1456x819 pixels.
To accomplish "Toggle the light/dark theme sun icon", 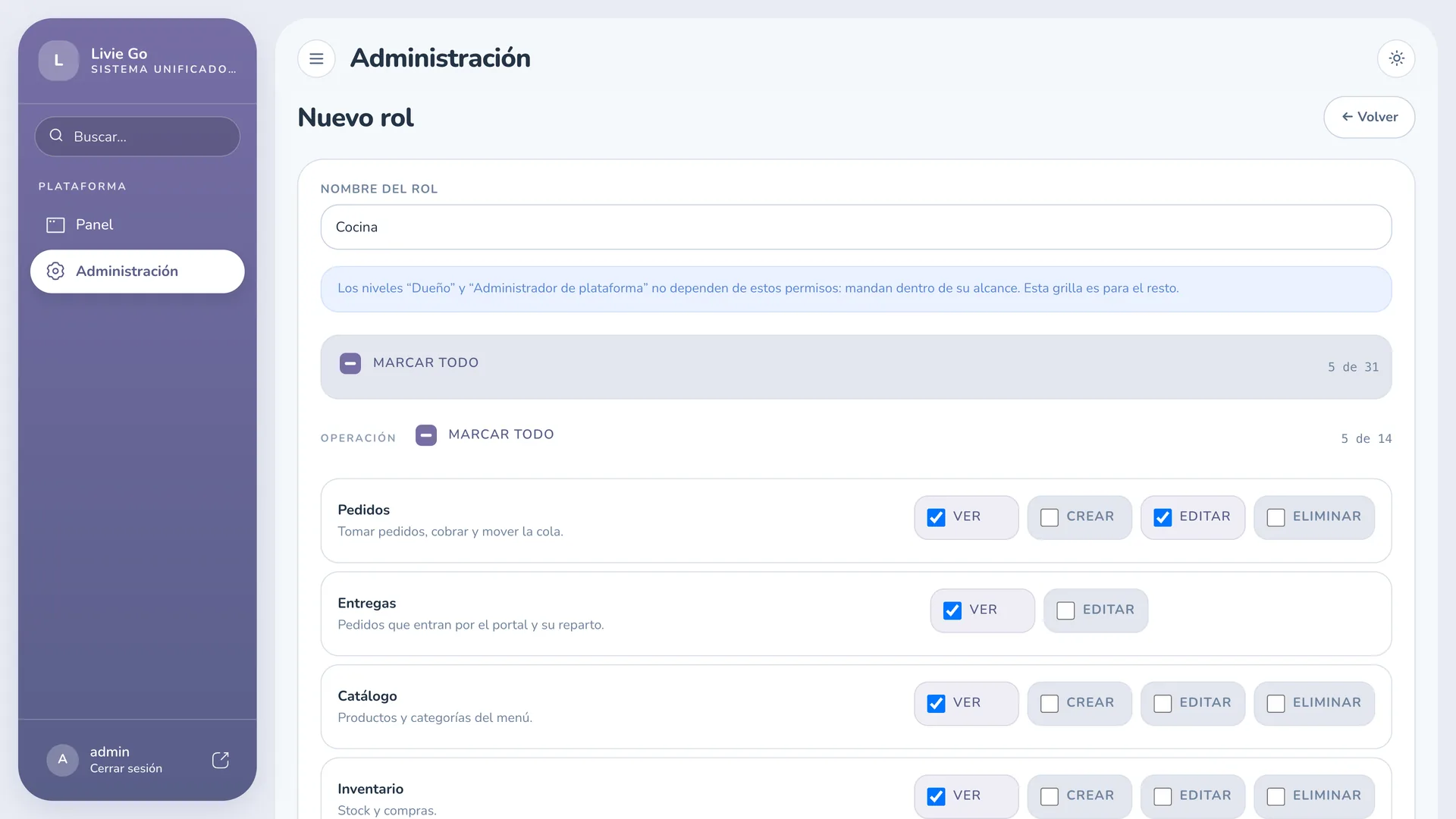I will click(1396, 58).
